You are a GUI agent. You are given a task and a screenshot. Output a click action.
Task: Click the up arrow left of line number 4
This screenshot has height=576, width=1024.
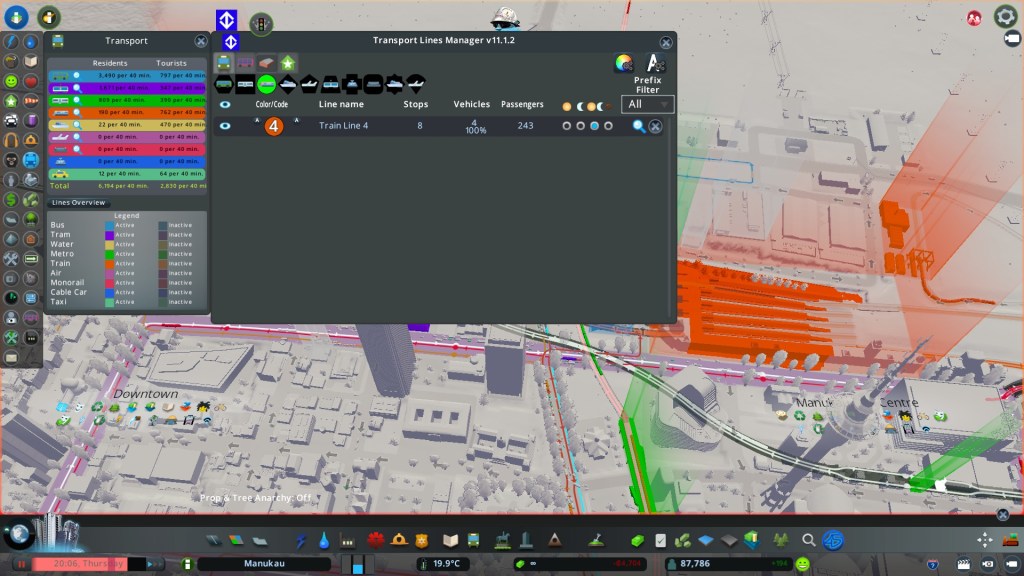pyautogui.click(x=256, y=121)
